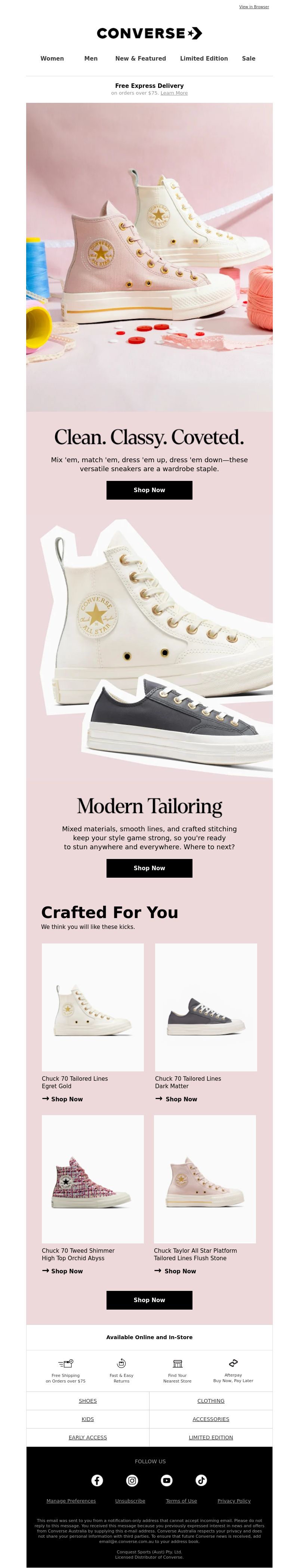Click the Find Your Nearest Store icon
Image resolution: width=299 pixels, height=1568 pixels.
tap(177, 1363)
